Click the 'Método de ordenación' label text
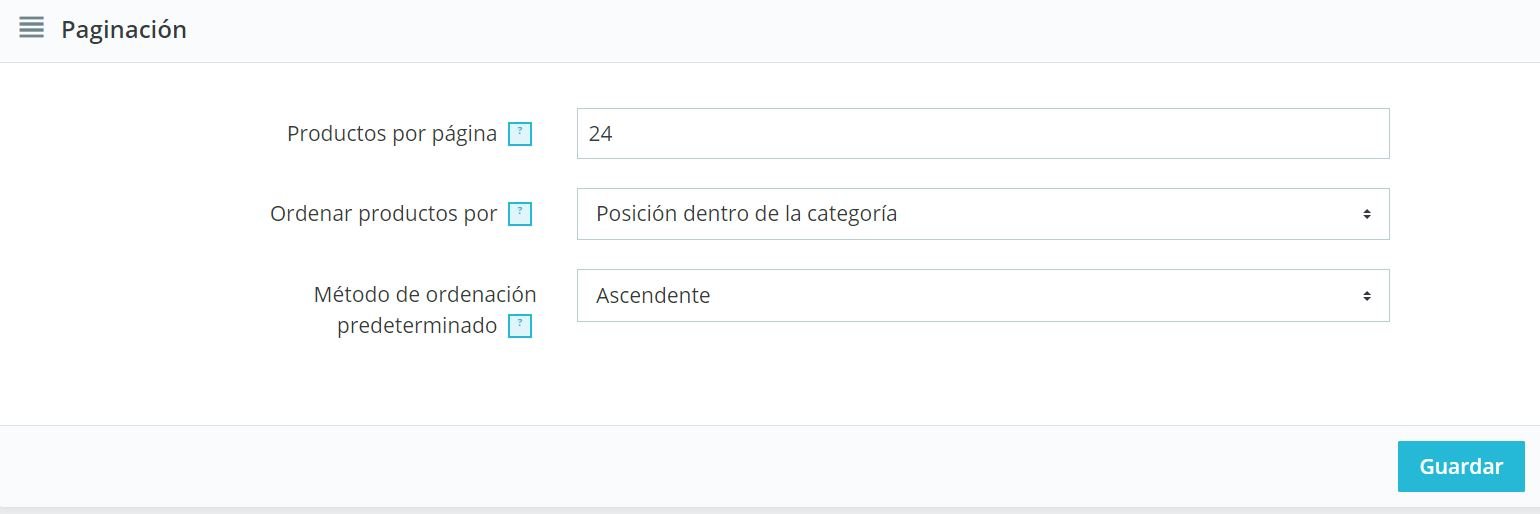This screenshot has width=1540, height=514. tap(425, 295)
